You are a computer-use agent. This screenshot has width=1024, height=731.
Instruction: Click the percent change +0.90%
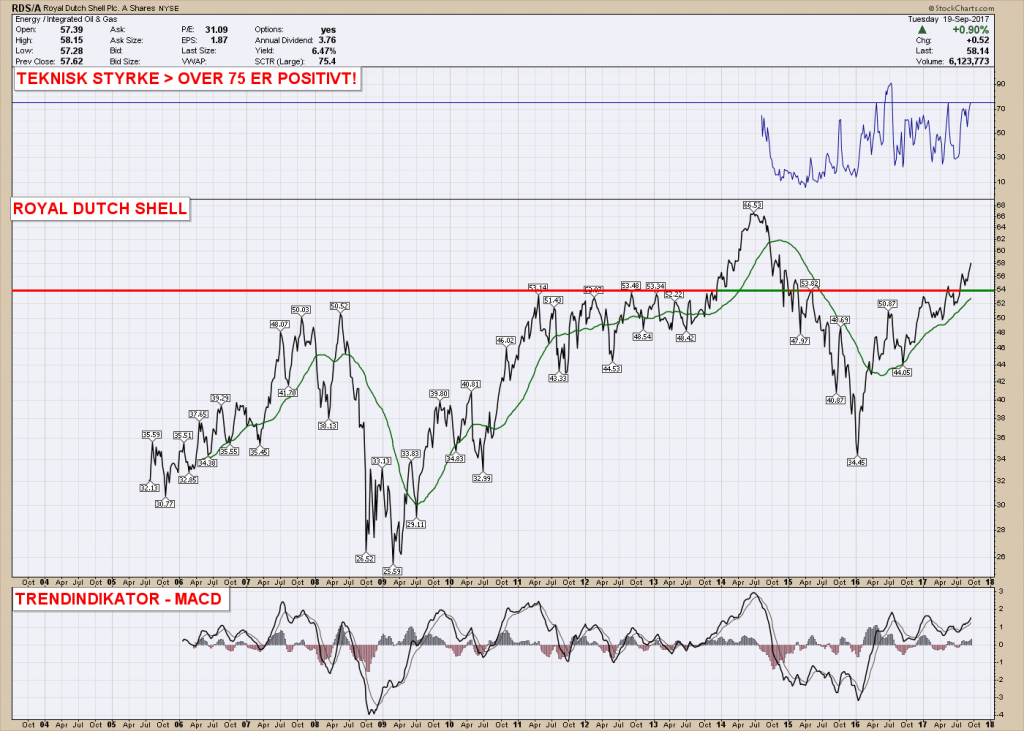(x=970, y=30)
